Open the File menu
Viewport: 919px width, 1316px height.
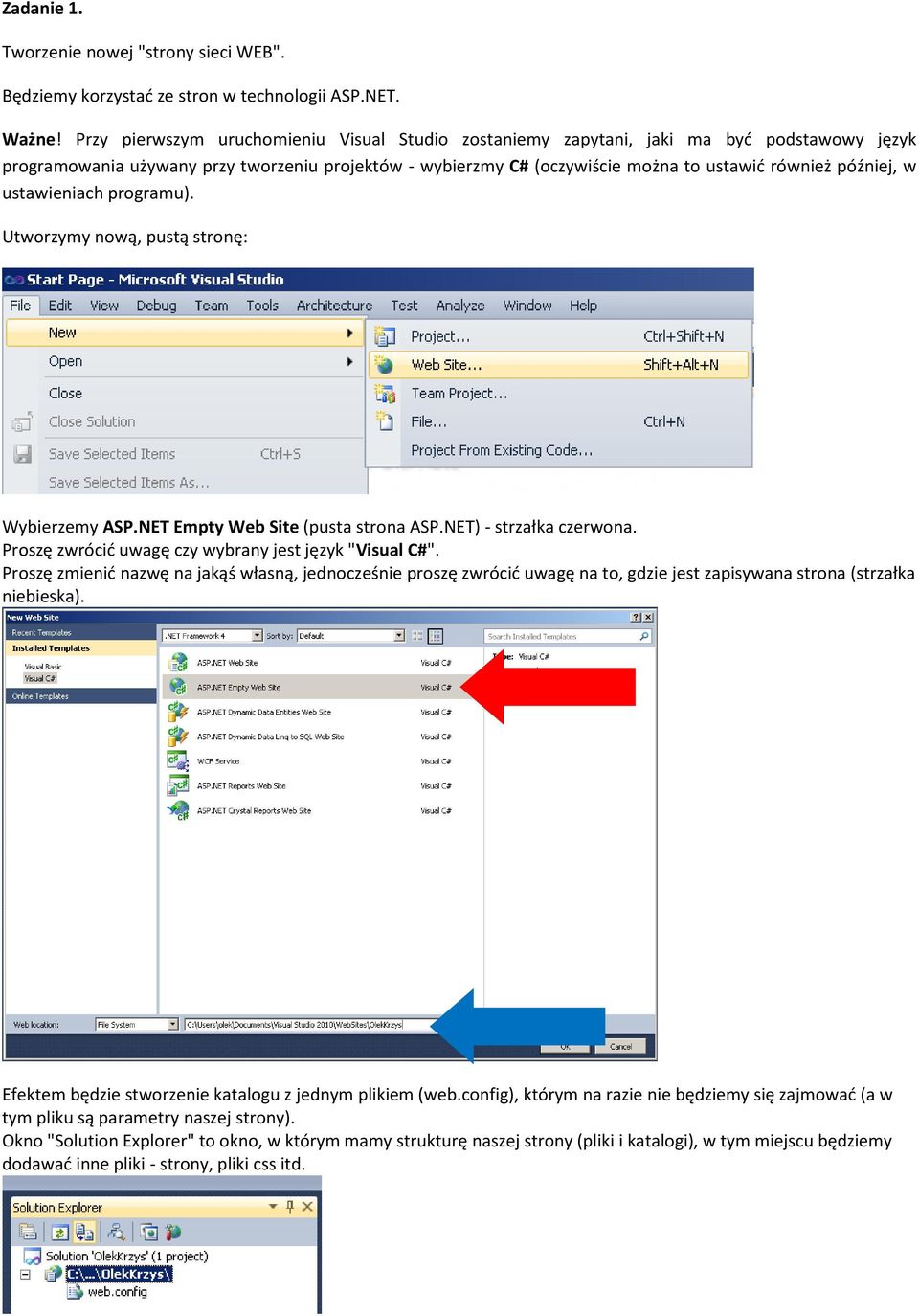(x=20, y=306)
